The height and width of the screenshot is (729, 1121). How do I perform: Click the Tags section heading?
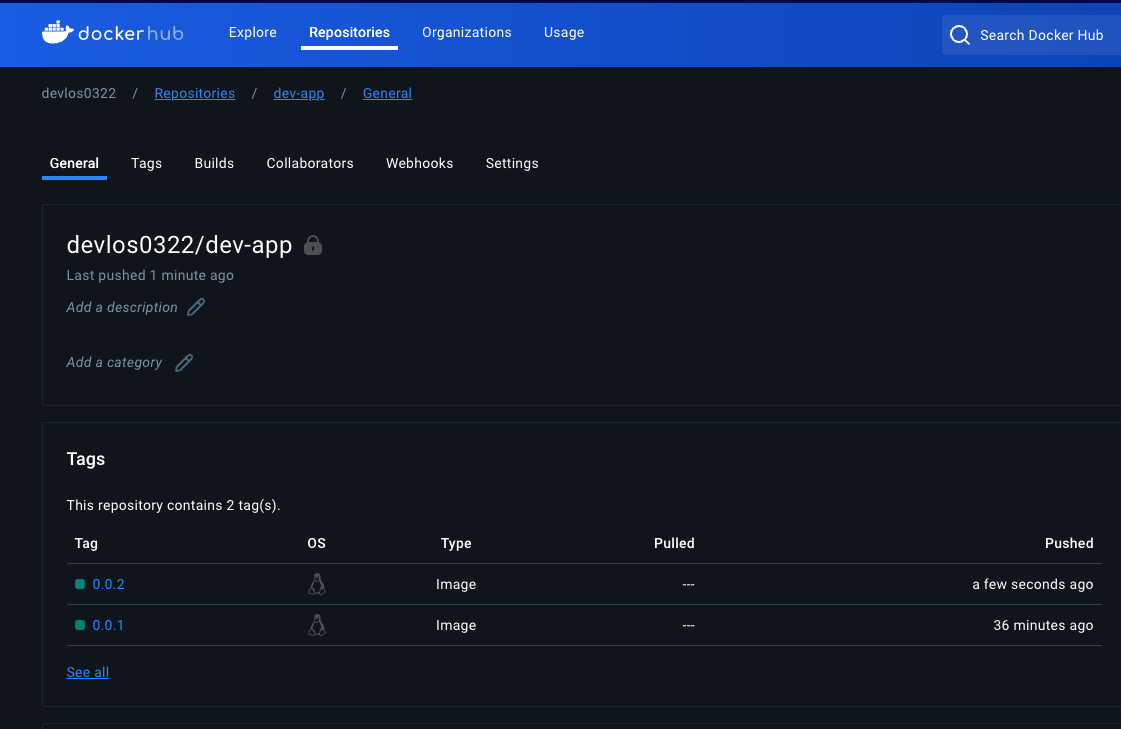86,459
